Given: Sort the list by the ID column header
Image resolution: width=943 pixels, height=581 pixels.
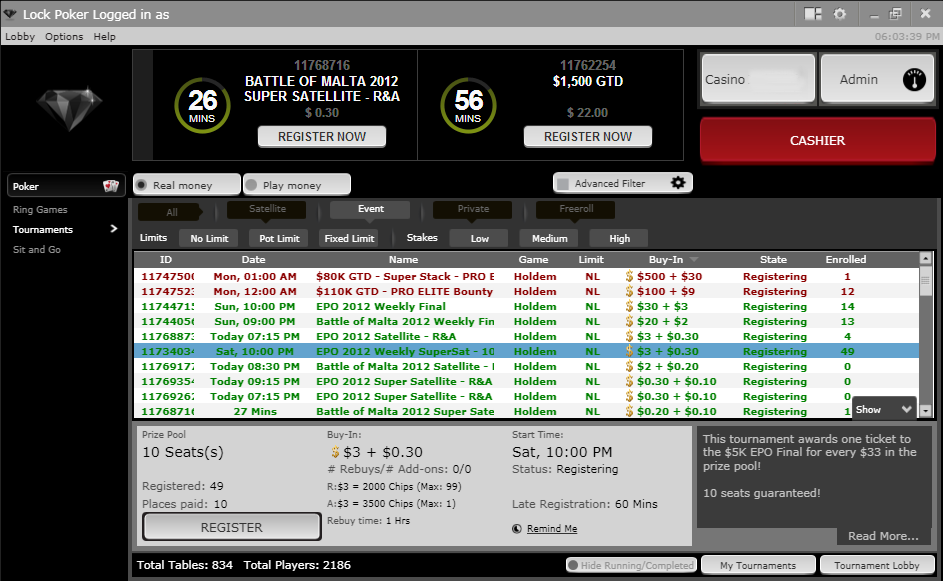Looking at the screenshot, I should [x=166, y=259].
